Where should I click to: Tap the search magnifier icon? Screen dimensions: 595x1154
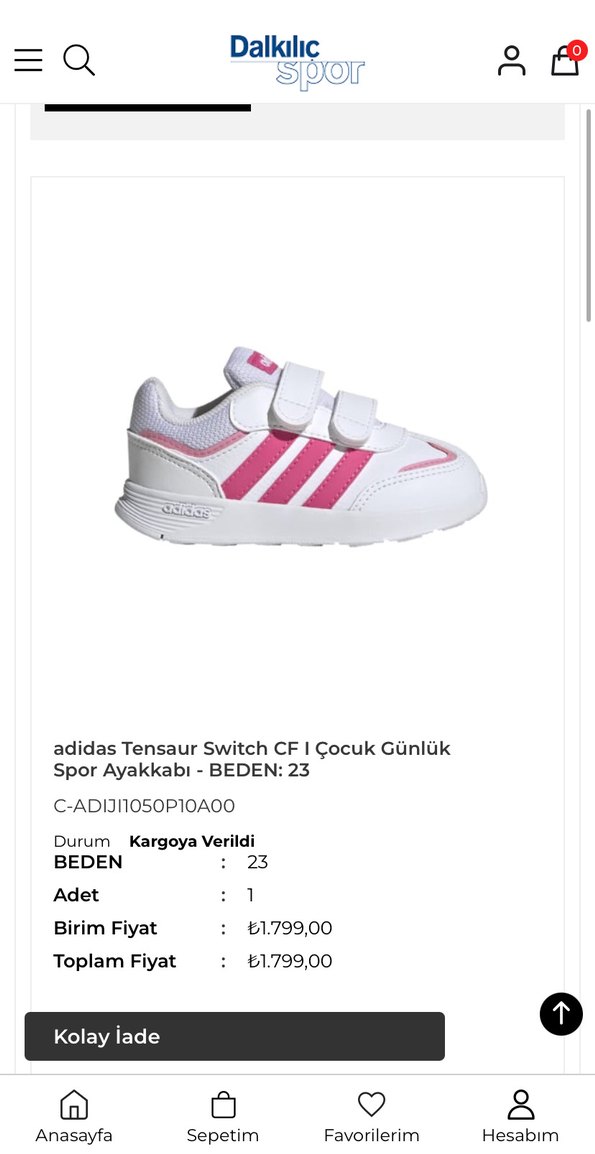point(79,60)
